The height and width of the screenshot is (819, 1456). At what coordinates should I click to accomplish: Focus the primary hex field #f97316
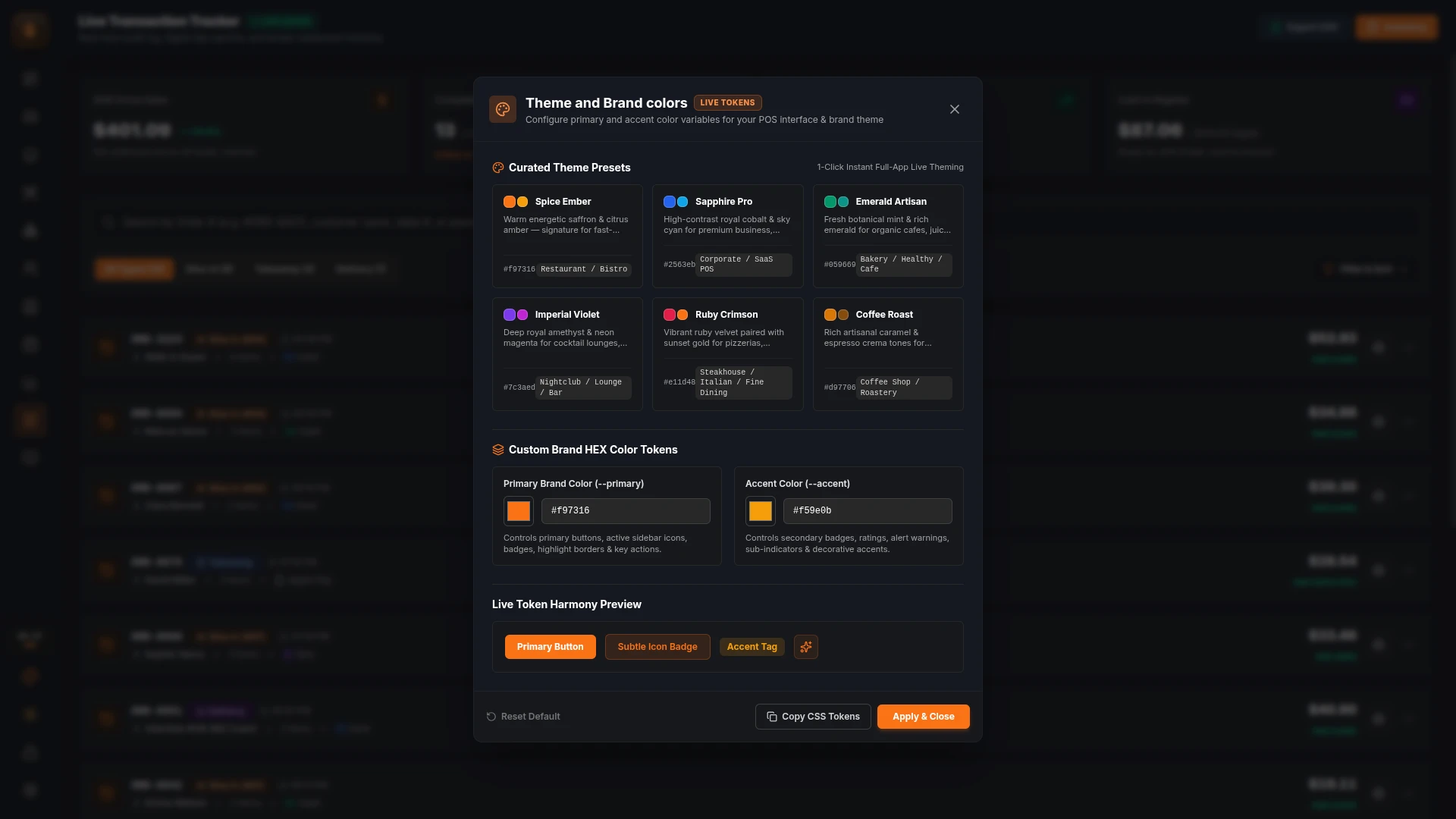(626, 511)
